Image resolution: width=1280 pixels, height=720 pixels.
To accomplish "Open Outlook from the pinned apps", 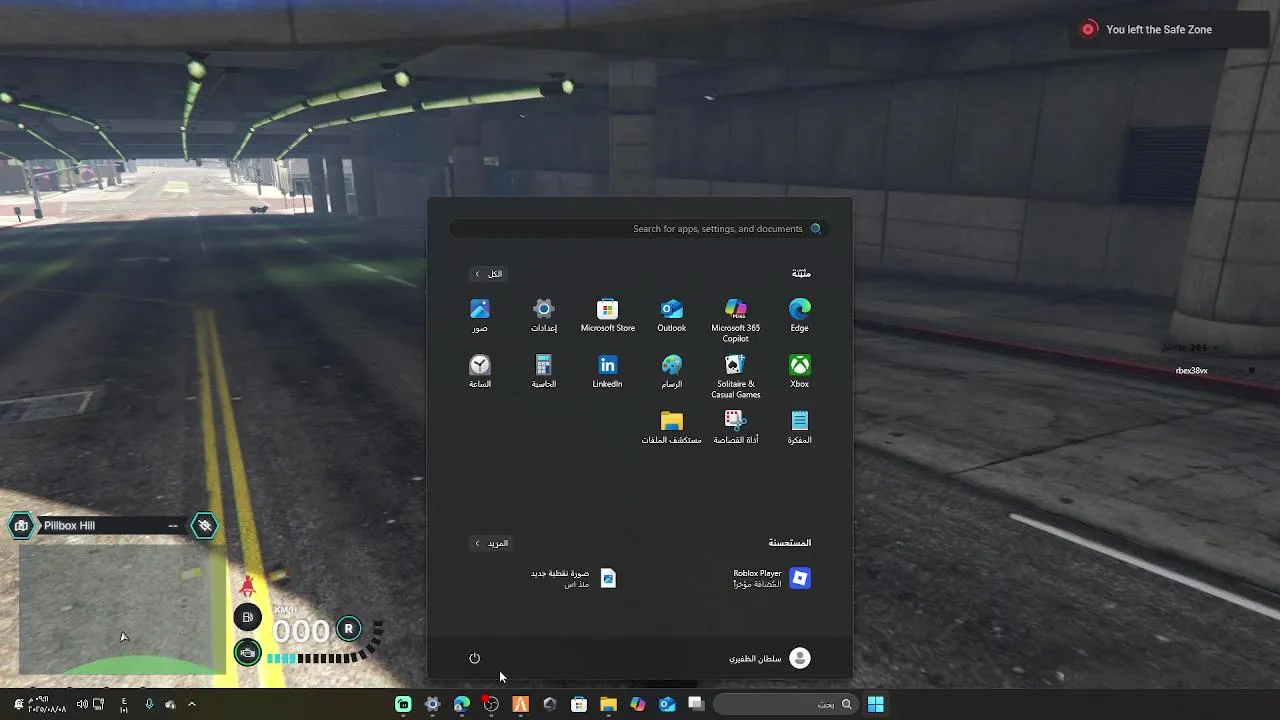I will [671, 314].
